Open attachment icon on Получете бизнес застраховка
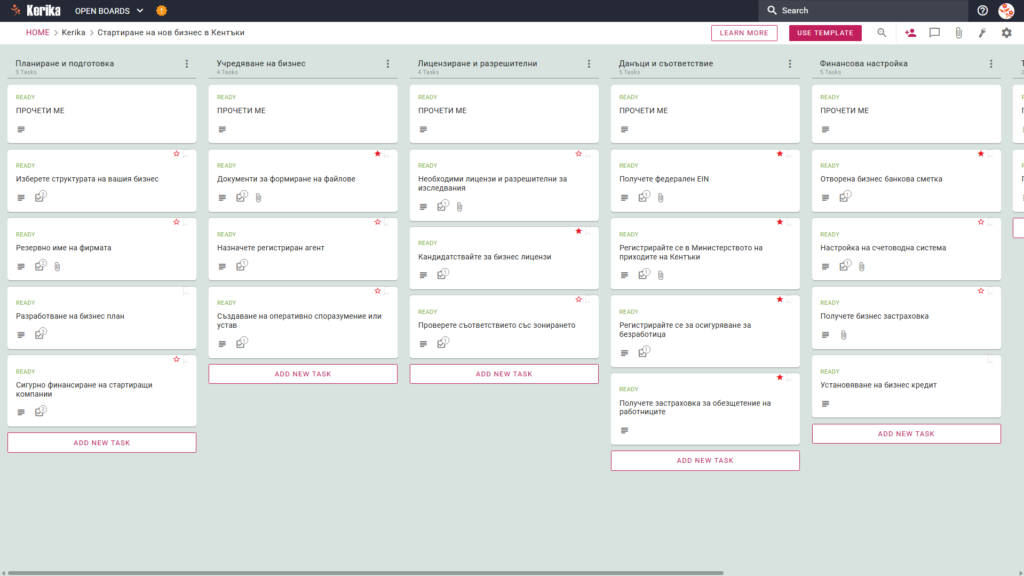The width and height of the screenshot is (1024, 576). (x=844, y=335)
